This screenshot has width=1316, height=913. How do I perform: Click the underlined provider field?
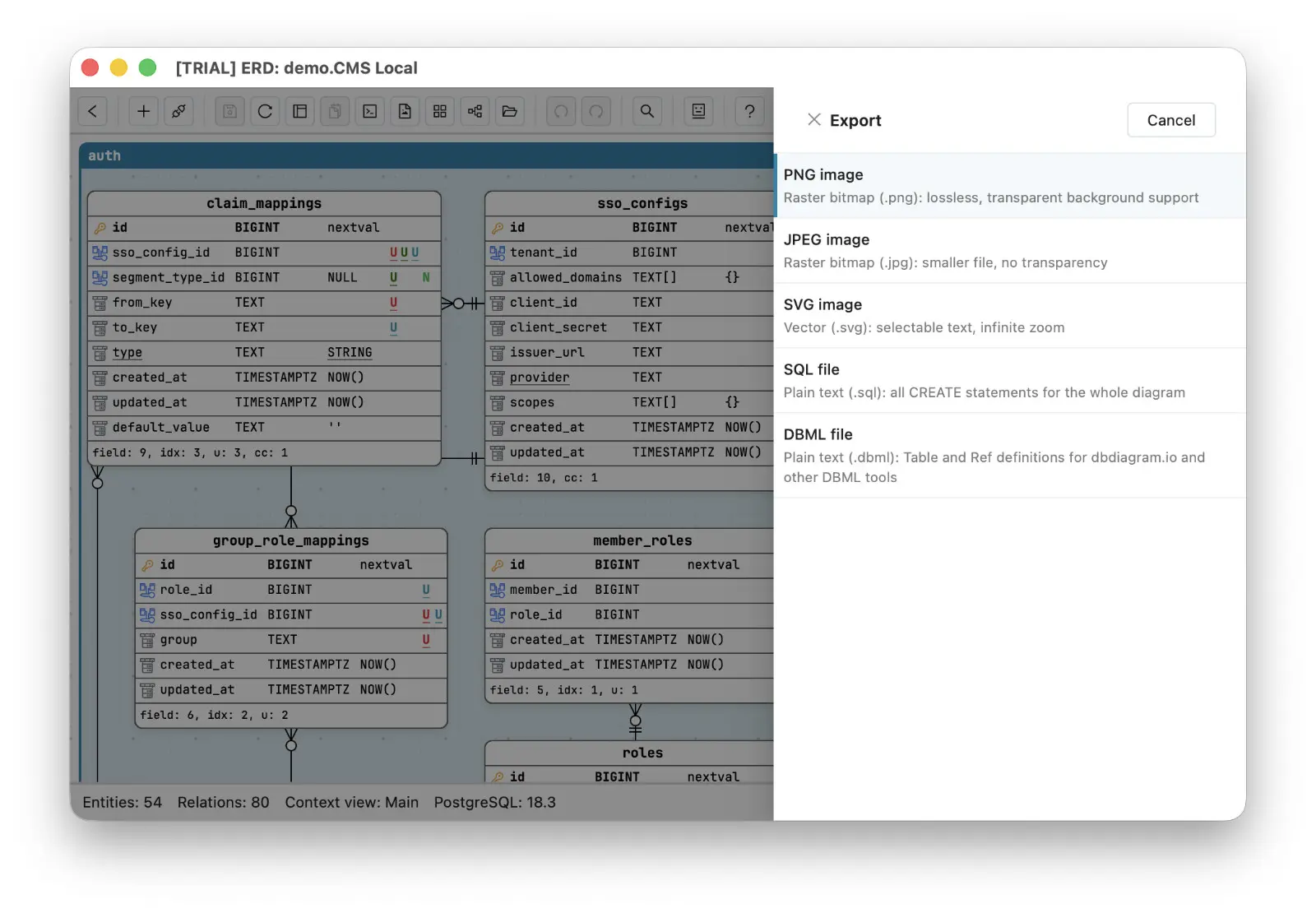[540, 378]
